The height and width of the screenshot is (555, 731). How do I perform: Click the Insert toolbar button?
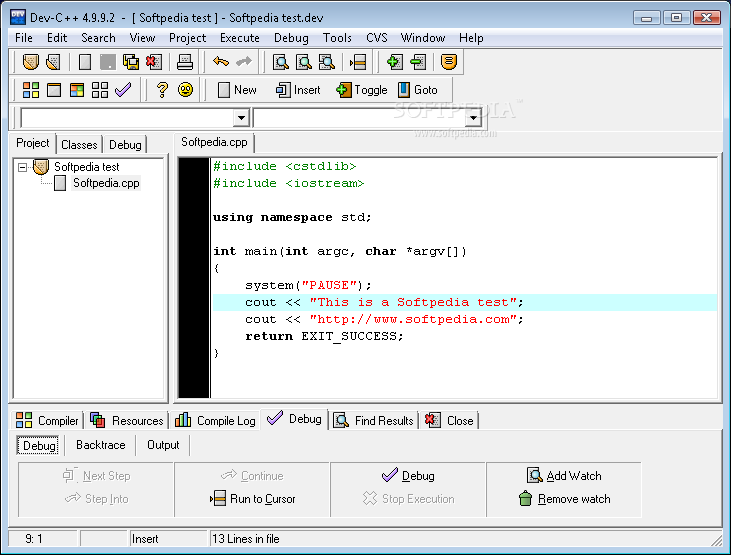coord(298,90)
